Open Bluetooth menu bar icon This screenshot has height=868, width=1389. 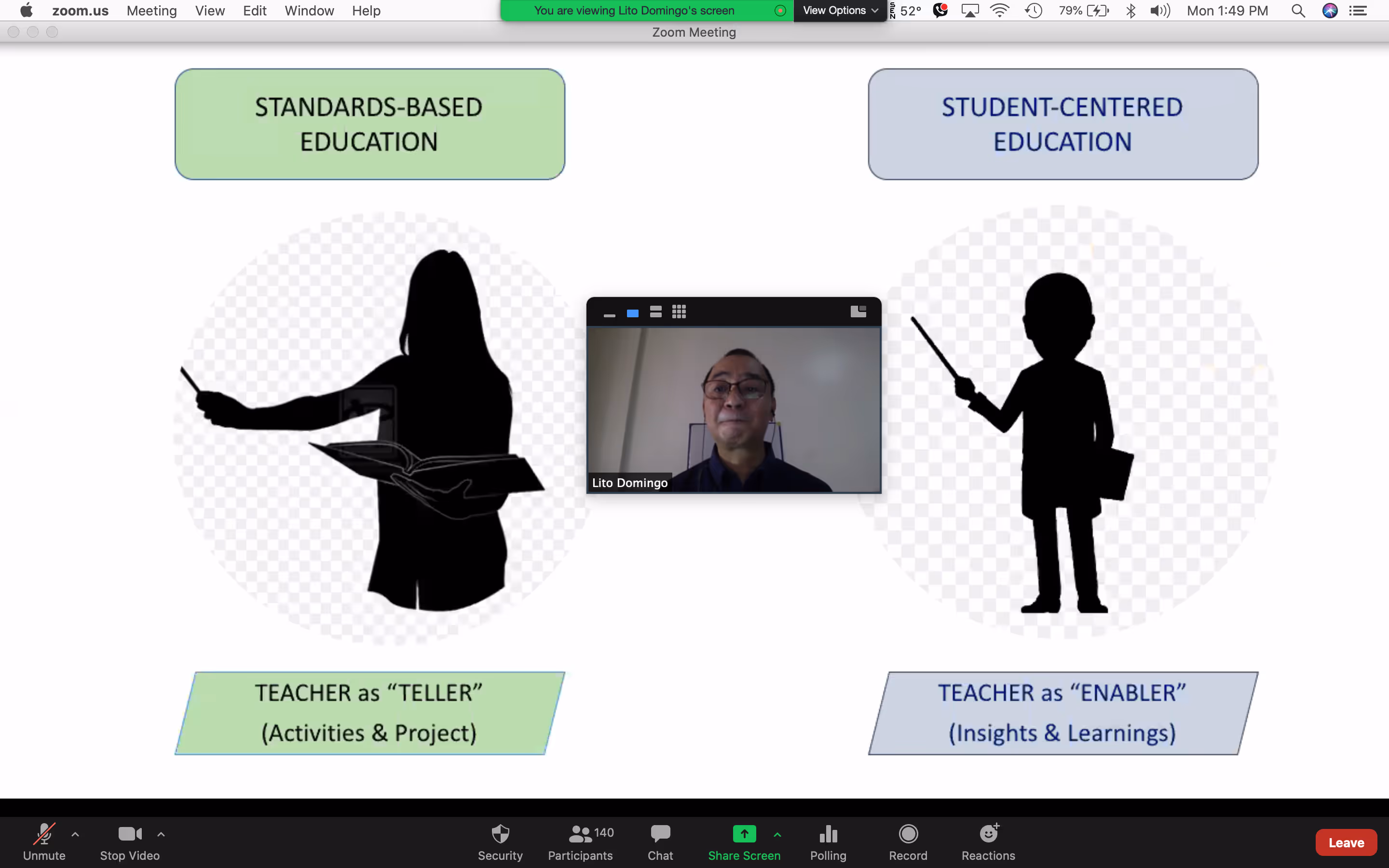(1130, 10)
